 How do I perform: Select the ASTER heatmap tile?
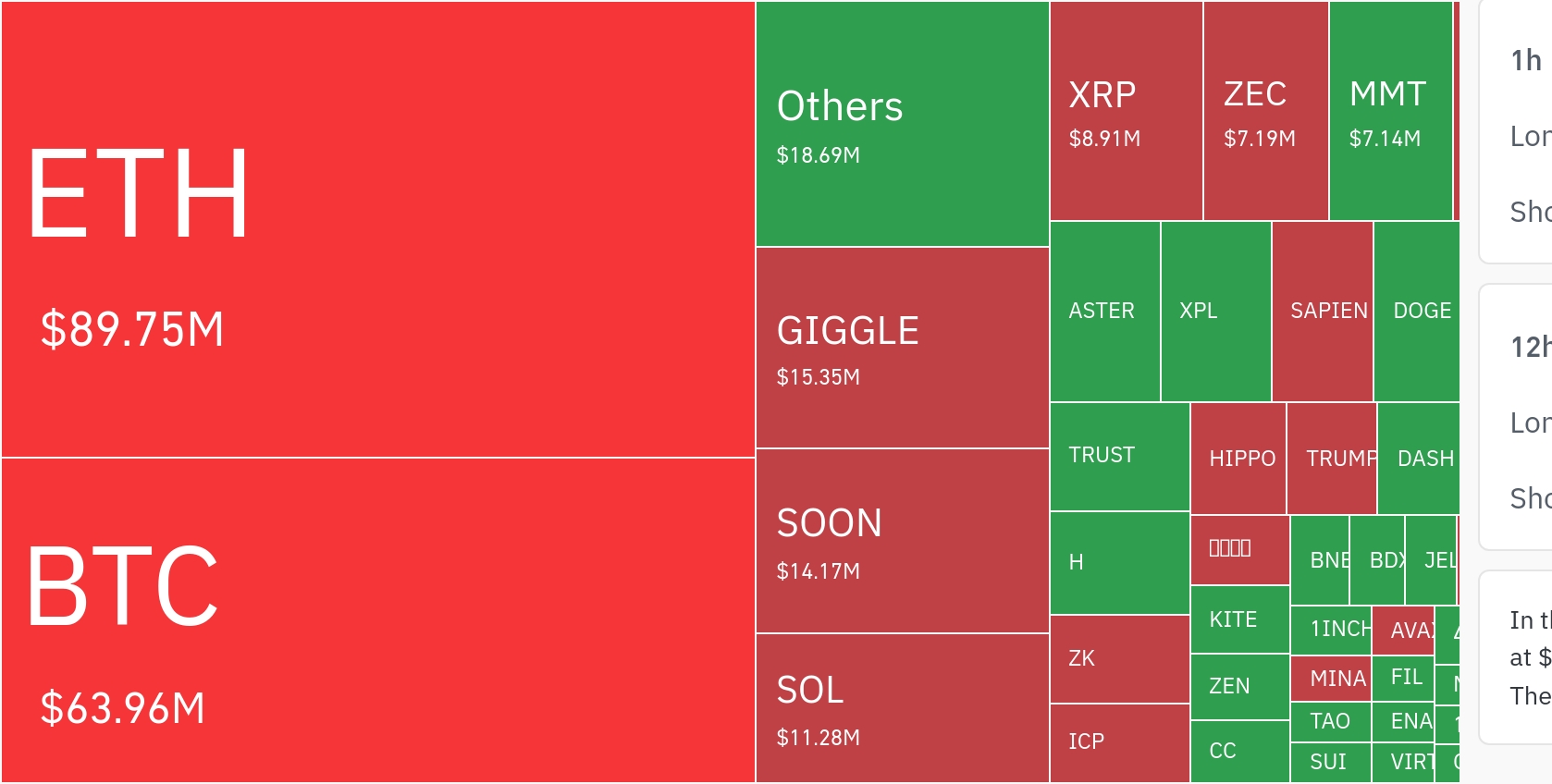(1104, 312)
